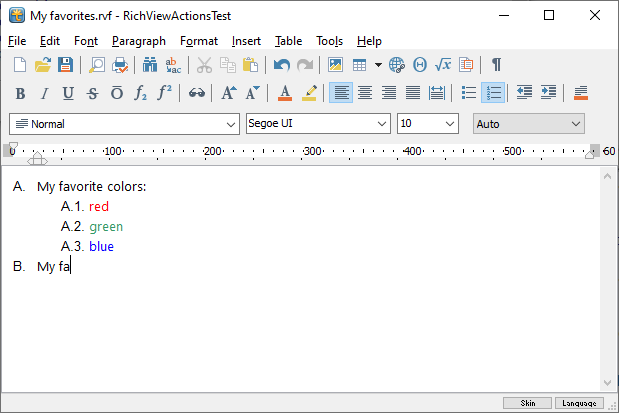Open the Paragraph menu
The height and width of the screenshot is (413, 619).
point(139,41)
